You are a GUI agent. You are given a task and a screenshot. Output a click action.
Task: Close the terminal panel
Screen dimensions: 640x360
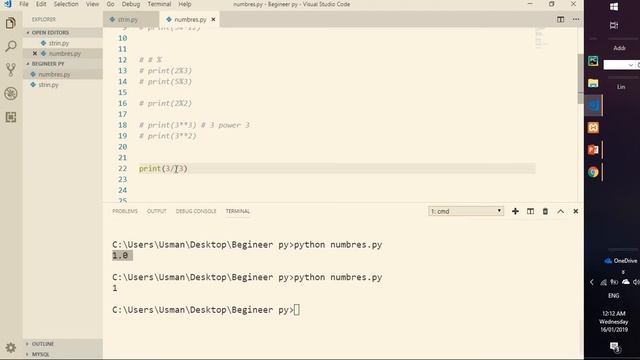point(576,211)
